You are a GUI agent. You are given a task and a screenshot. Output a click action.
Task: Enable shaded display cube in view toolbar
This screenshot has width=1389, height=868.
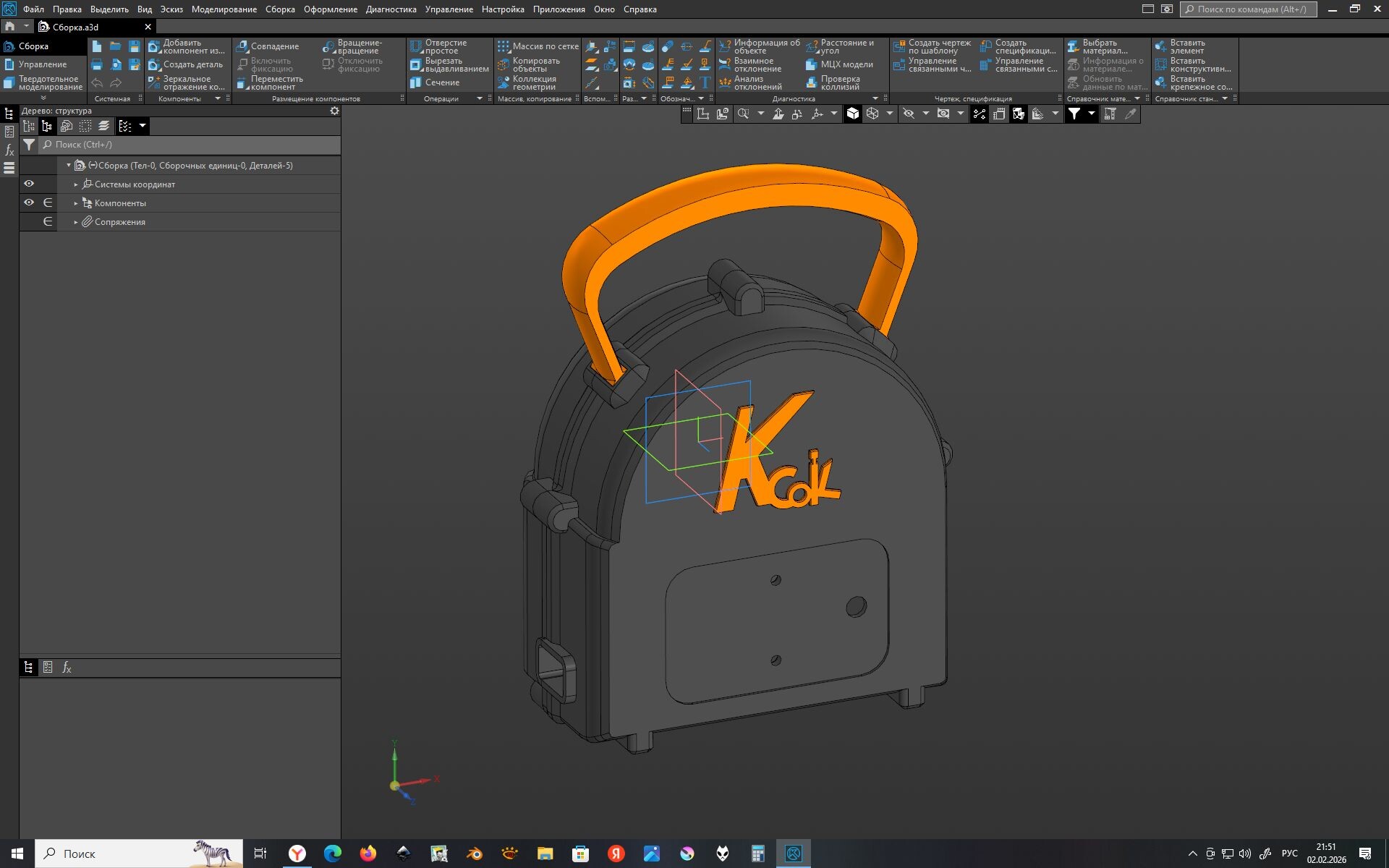[853, 114]
